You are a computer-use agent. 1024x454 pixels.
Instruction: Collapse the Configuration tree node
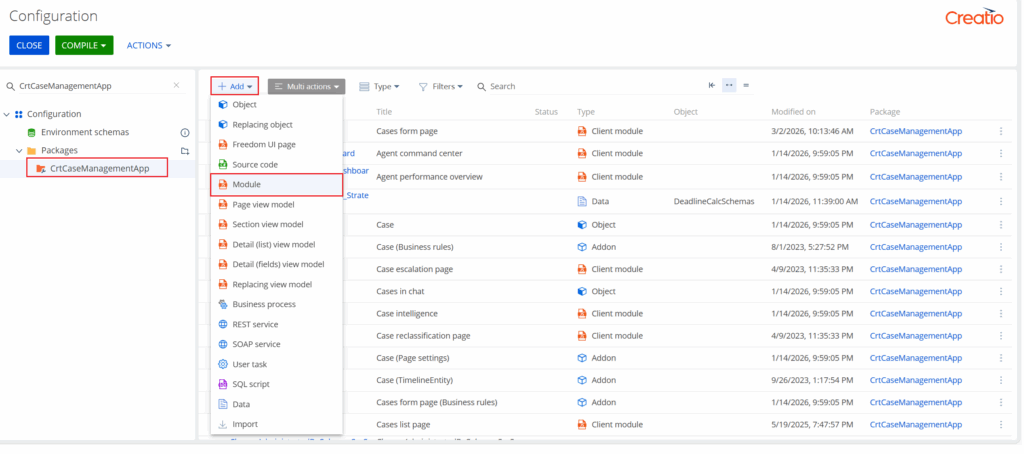tap(8, 114)
